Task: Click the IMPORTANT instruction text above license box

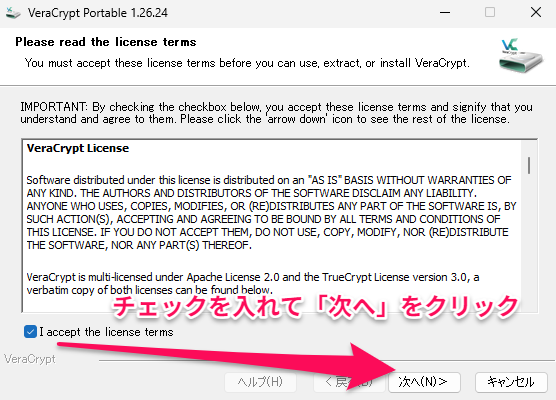Action: coord(277,113)
